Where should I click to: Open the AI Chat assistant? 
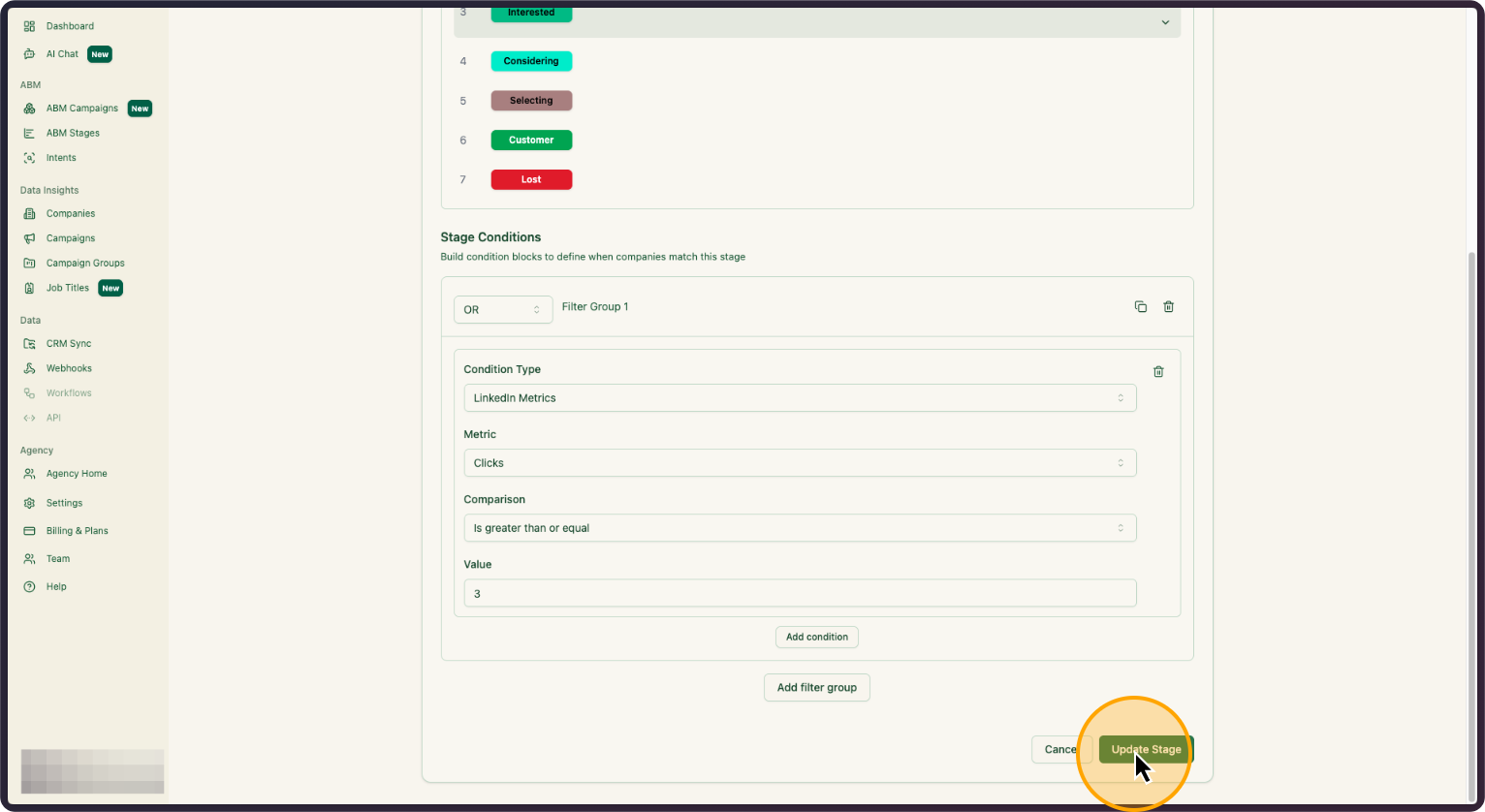(x=30, y=53)
